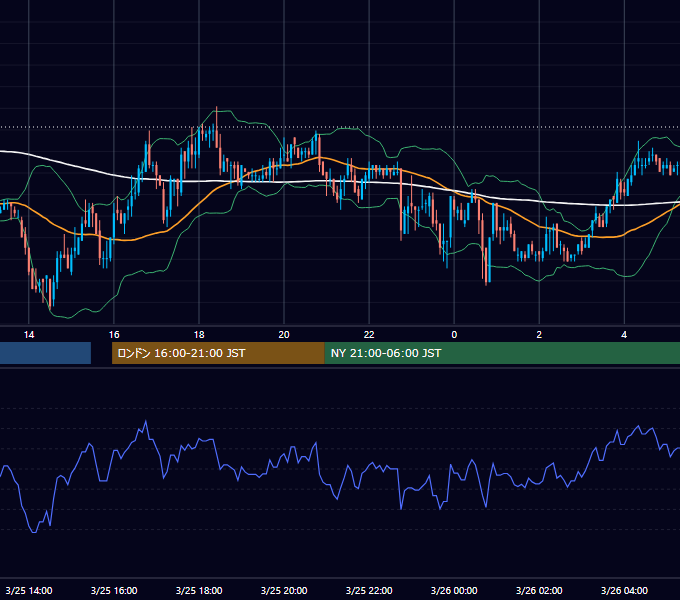Image resolution: width=680 pixels, height=600 pixels.
Task: Select the 18 hour axis label
Action: [199, 335]
